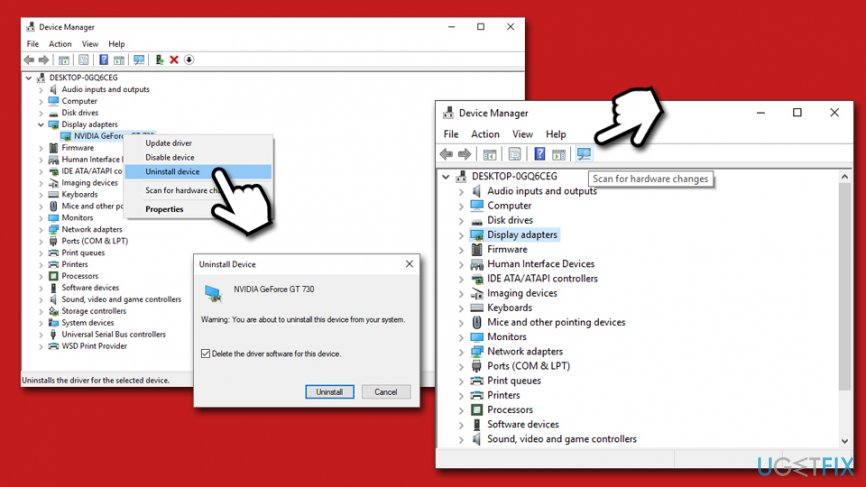Click vertical scrollbar thumb in right Device Manager

coord(844,286)
